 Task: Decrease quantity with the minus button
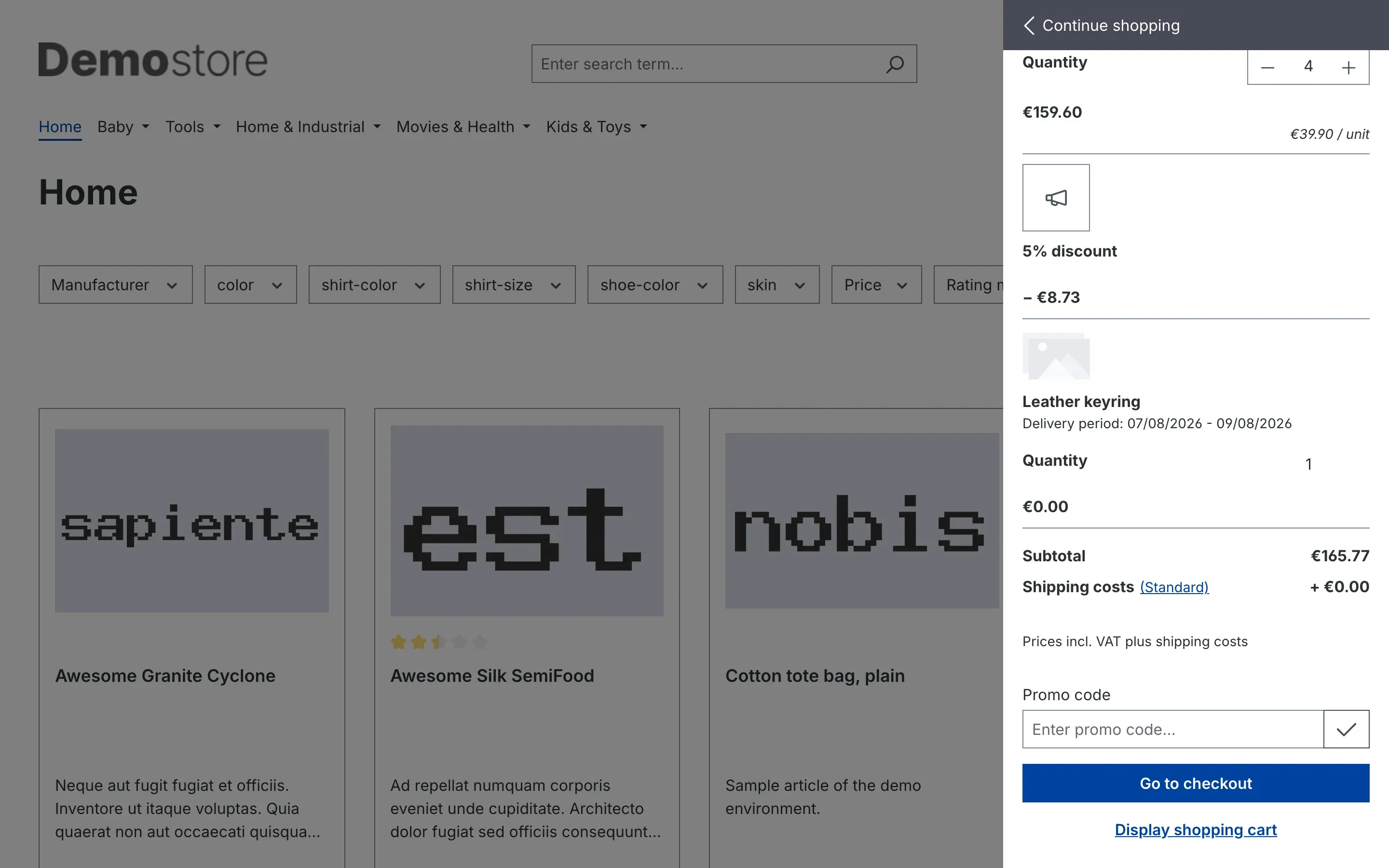[x=1267, y=68]
